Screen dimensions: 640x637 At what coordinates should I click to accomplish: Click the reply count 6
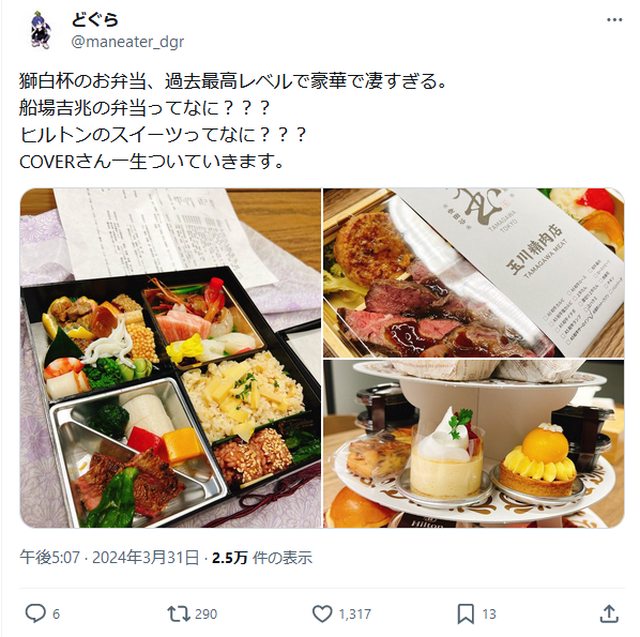56,614
